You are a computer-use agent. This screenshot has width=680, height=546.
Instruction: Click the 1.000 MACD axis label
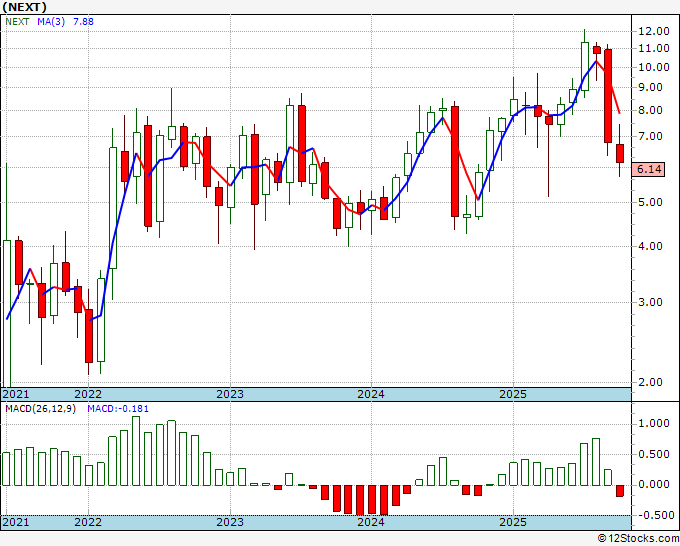[654, 424]
